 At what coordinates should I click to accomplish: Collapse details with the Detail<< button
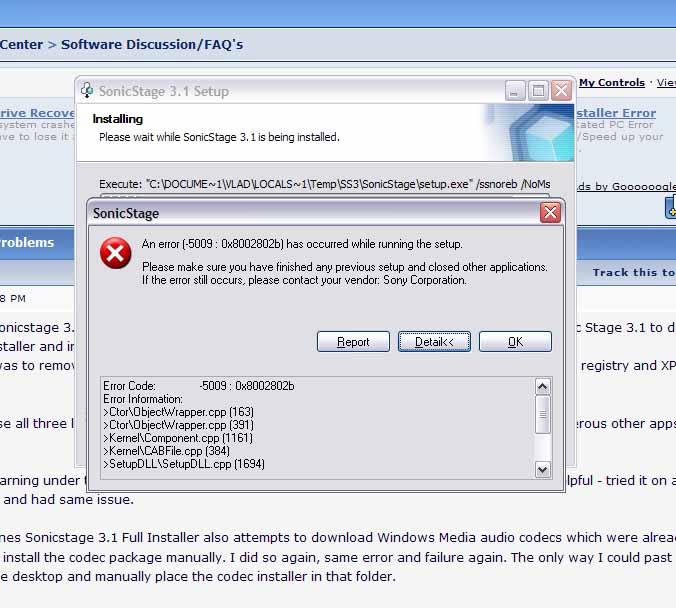tap(434, 342)
